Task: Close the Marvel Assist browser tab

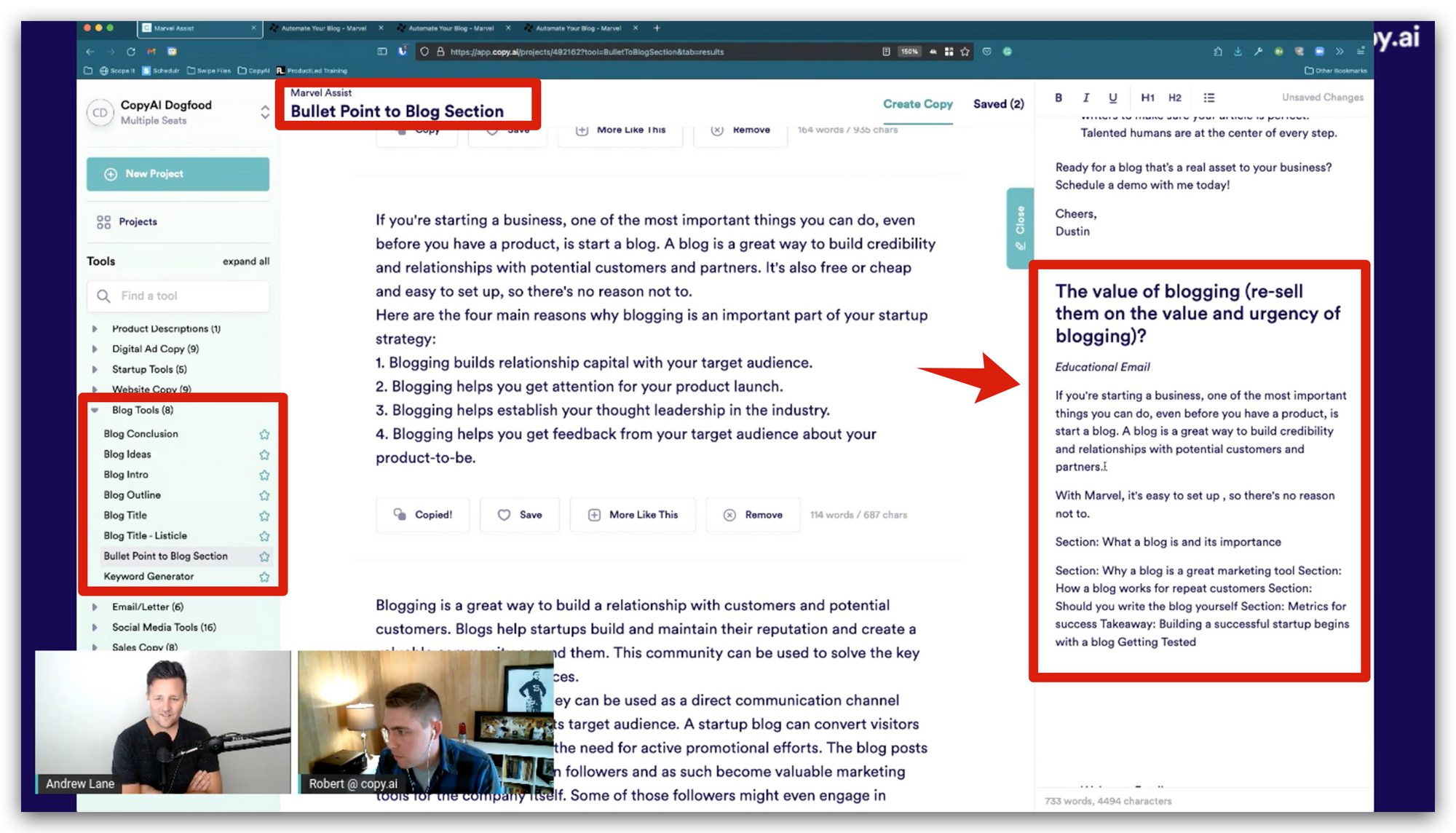Action: coord(253,28)
